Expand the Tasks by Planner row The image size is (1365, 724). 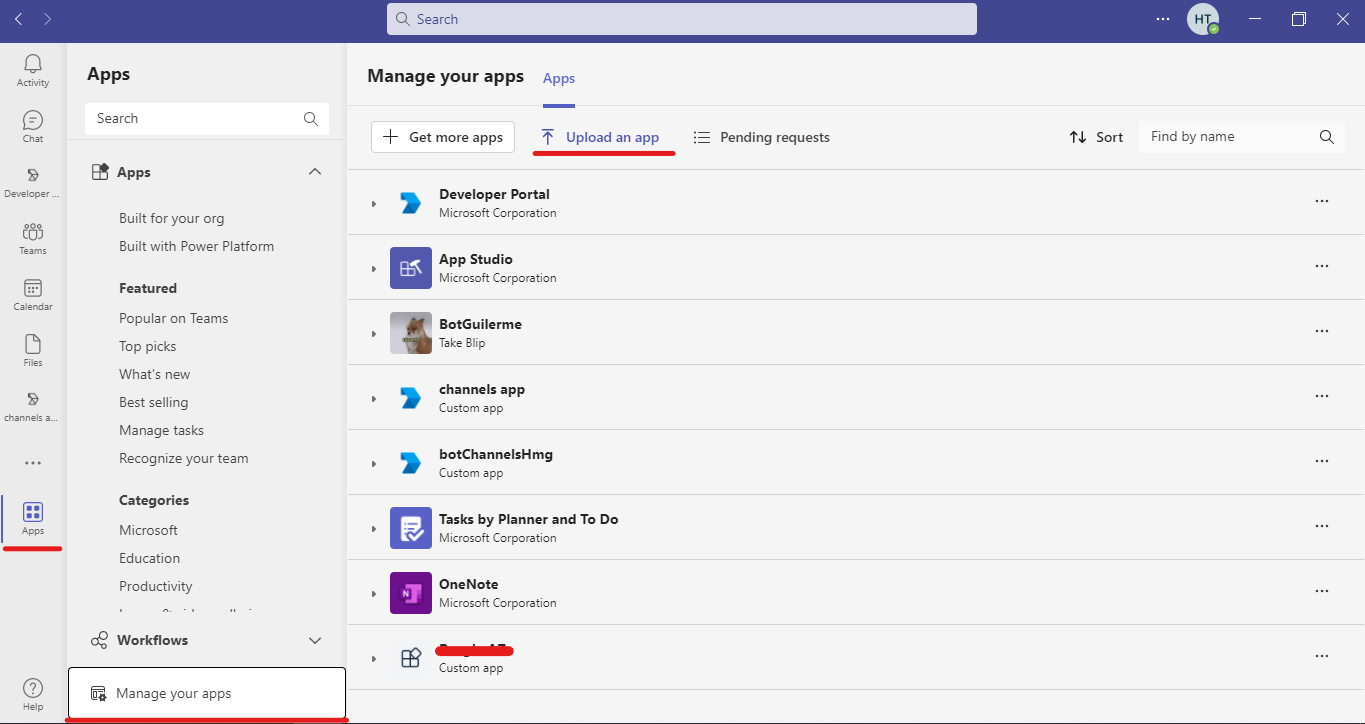click(x=374, y=529)
